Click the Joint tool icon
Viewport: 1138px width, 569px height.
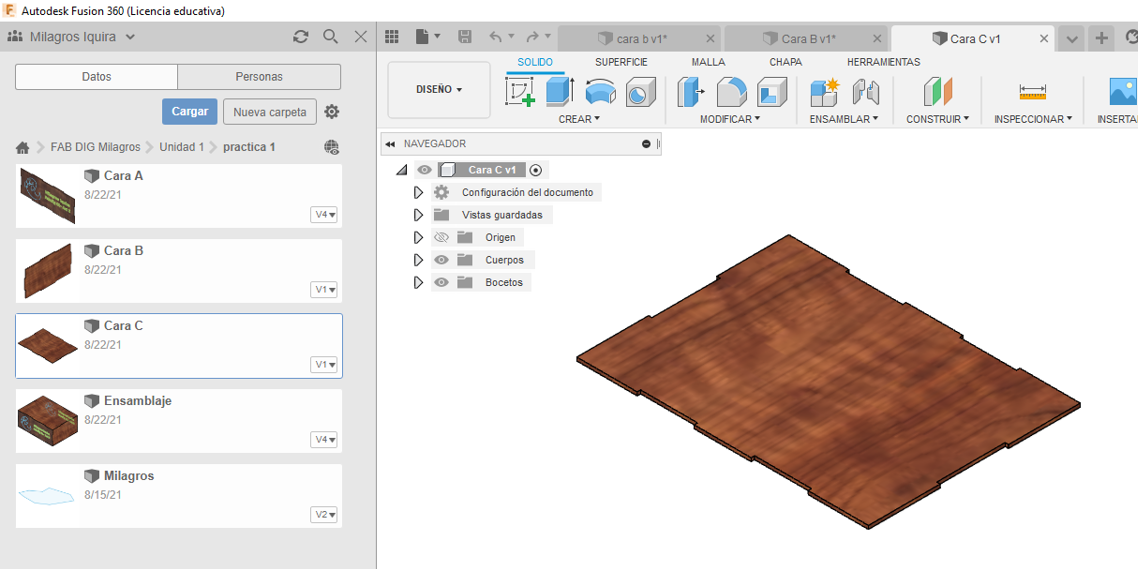pos(865,92)
